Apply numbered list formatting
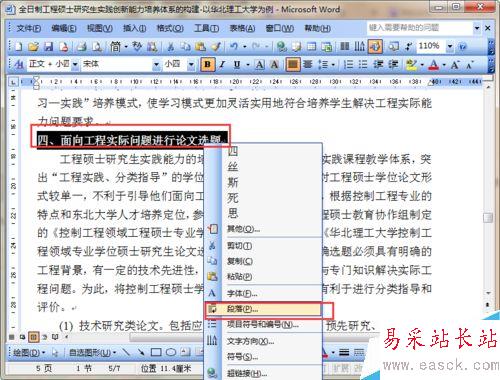This screenshot has width=500, height=380. 348,64
